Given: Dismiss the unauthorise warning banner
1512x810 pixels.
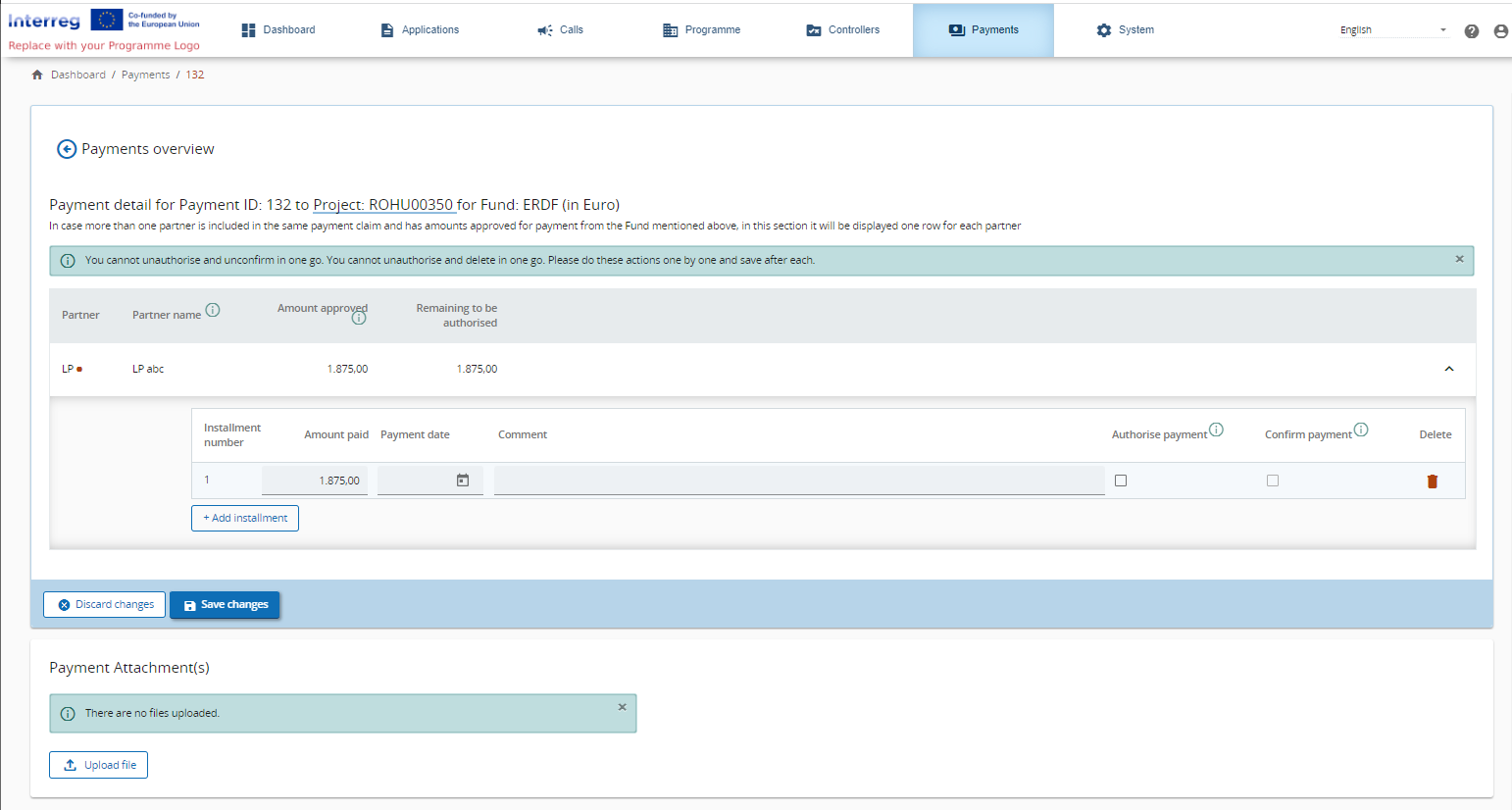Looking at the screenshot, I should (1459, 259).
